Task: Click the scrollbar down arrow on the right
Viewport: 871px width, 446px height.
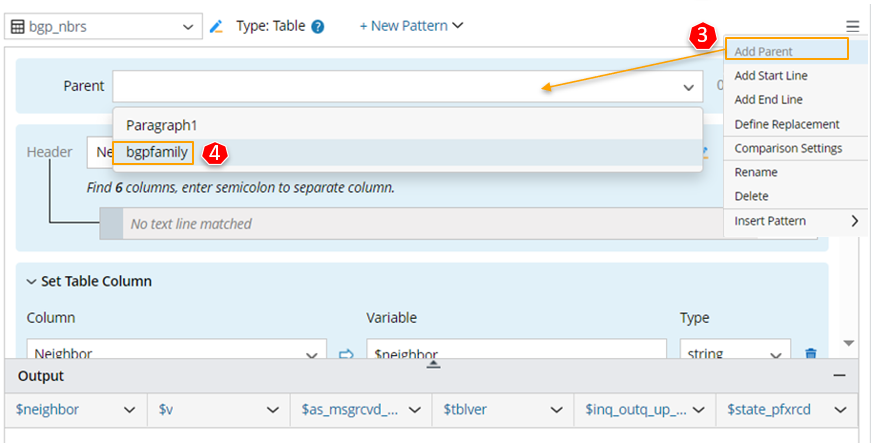Action: pyautogui.click(x=849, y=343)
